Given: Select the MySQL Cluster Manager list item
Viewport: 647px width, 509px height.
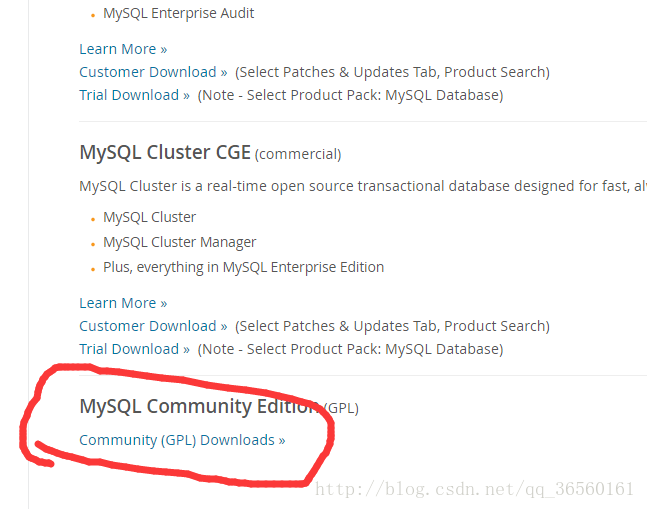Looking at the screenshot, I should [179, 242].
